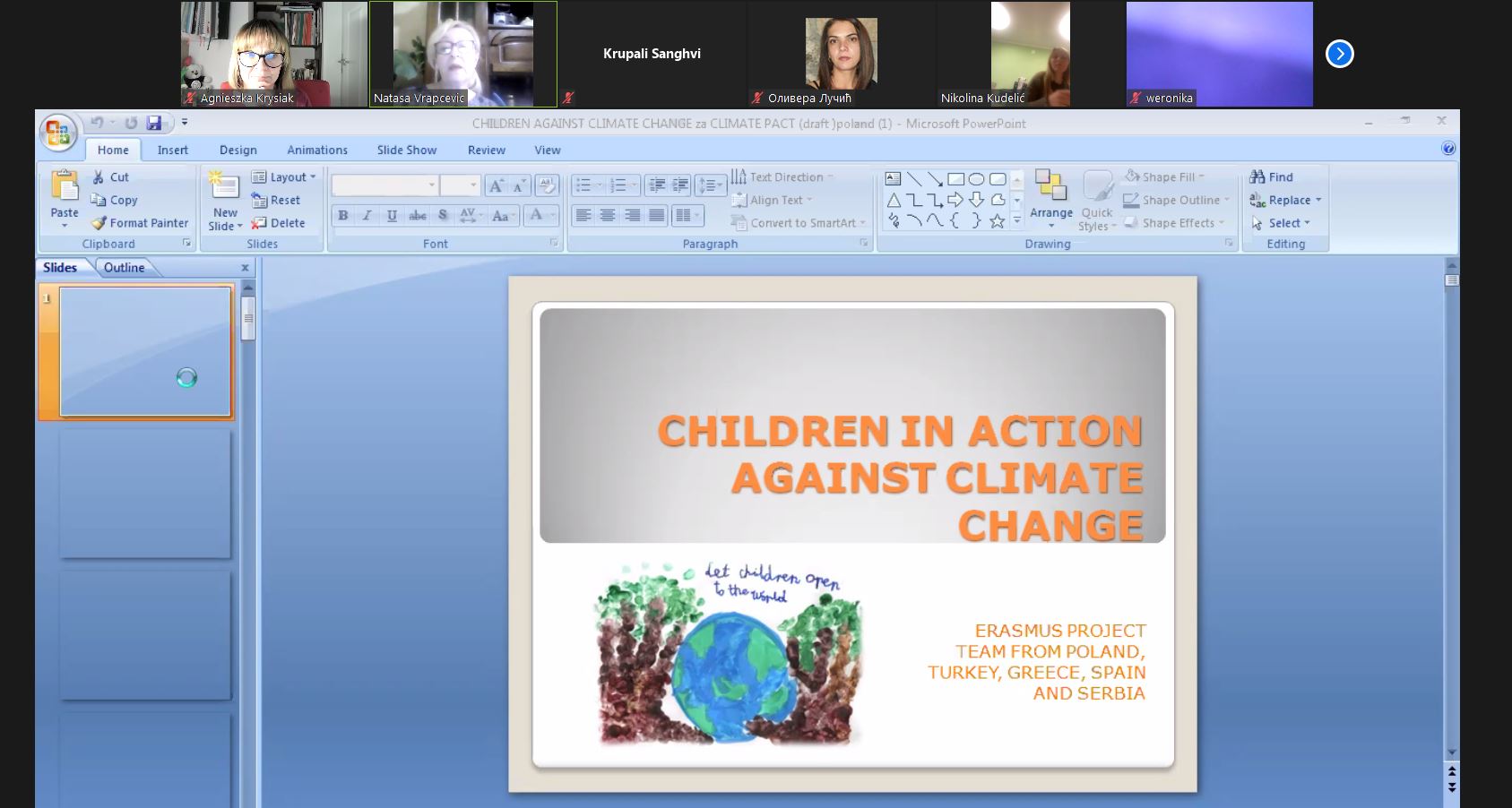Open PowerPoint Help question mark

click(1447, 149)
